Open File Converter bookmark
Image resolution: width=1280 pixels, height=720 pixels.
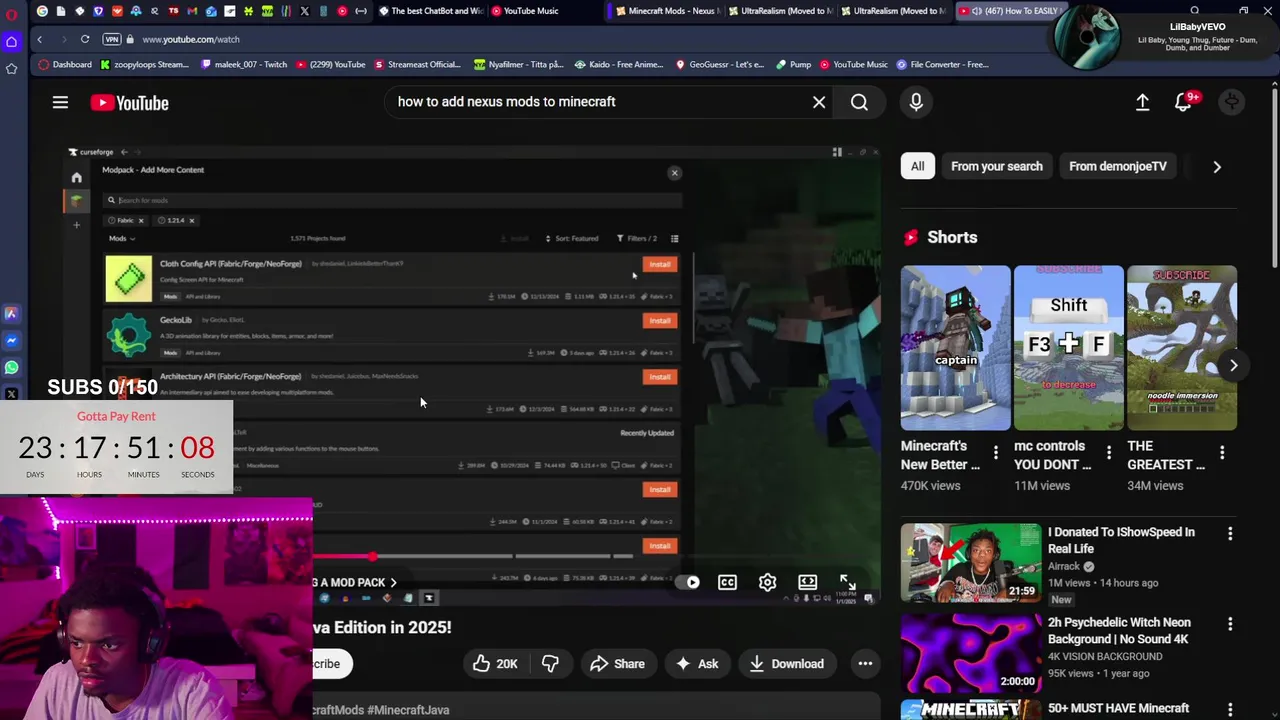pos(943,64)
